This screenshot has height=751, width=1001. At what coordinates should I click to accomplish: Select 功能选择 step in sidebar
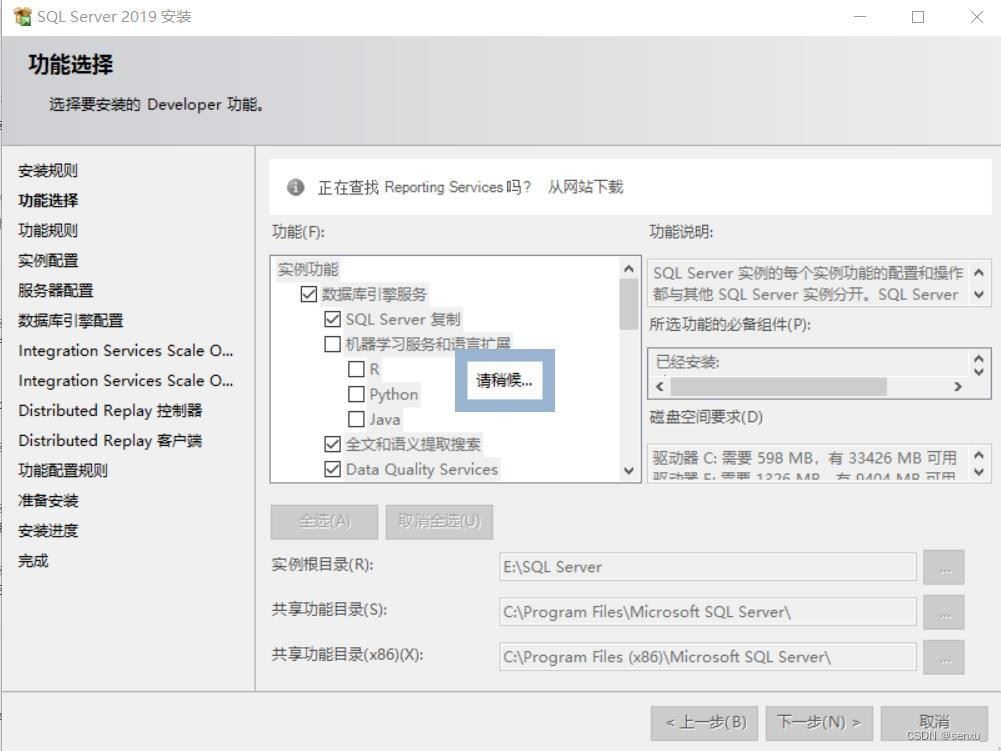(48, 201)
